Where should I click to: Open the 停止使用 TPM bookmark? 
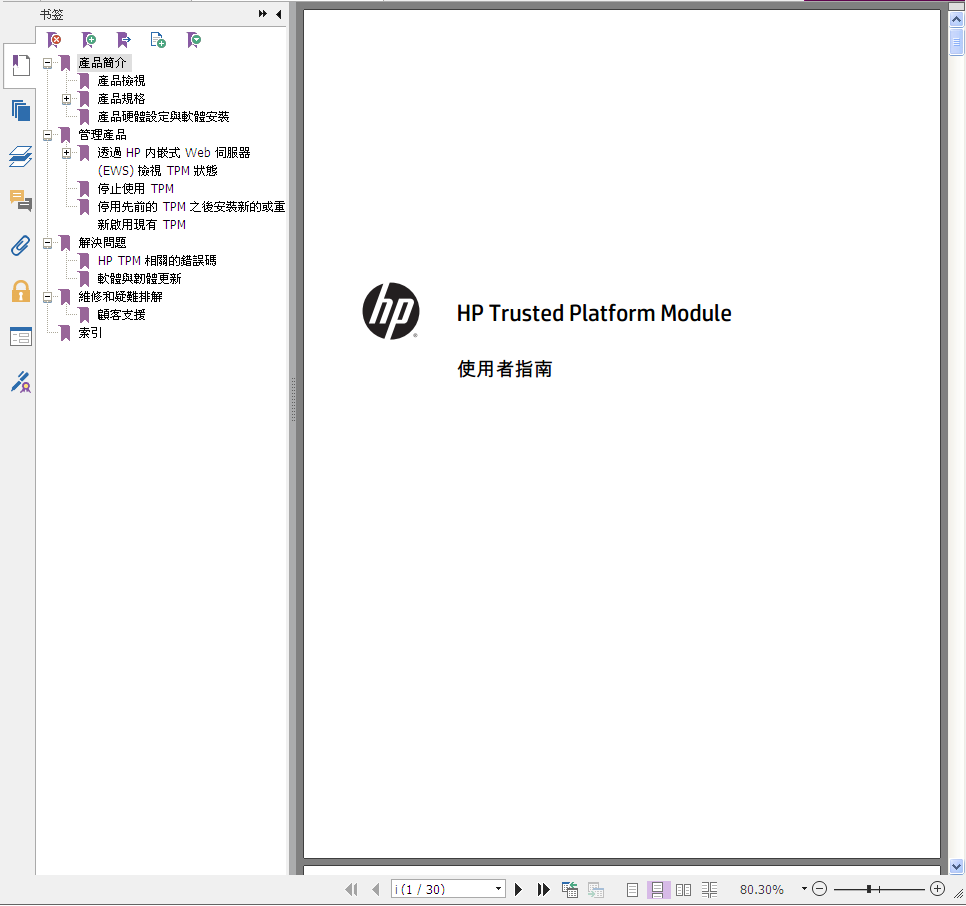pos(136,188)
